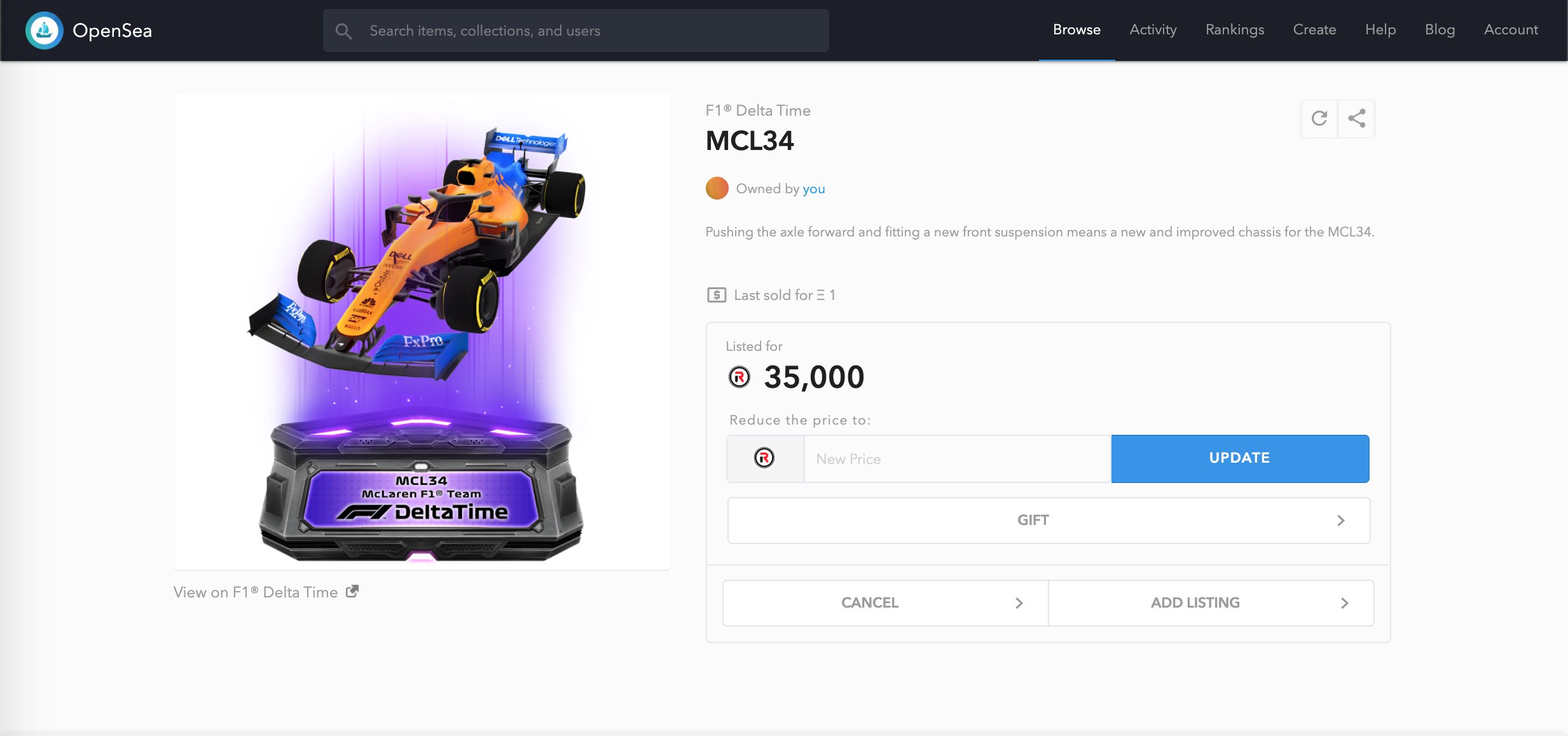1568x736 pixels.
Task: Expand the GIFT option chevron
Action: pyautogui.click(x=1341, y=521)
